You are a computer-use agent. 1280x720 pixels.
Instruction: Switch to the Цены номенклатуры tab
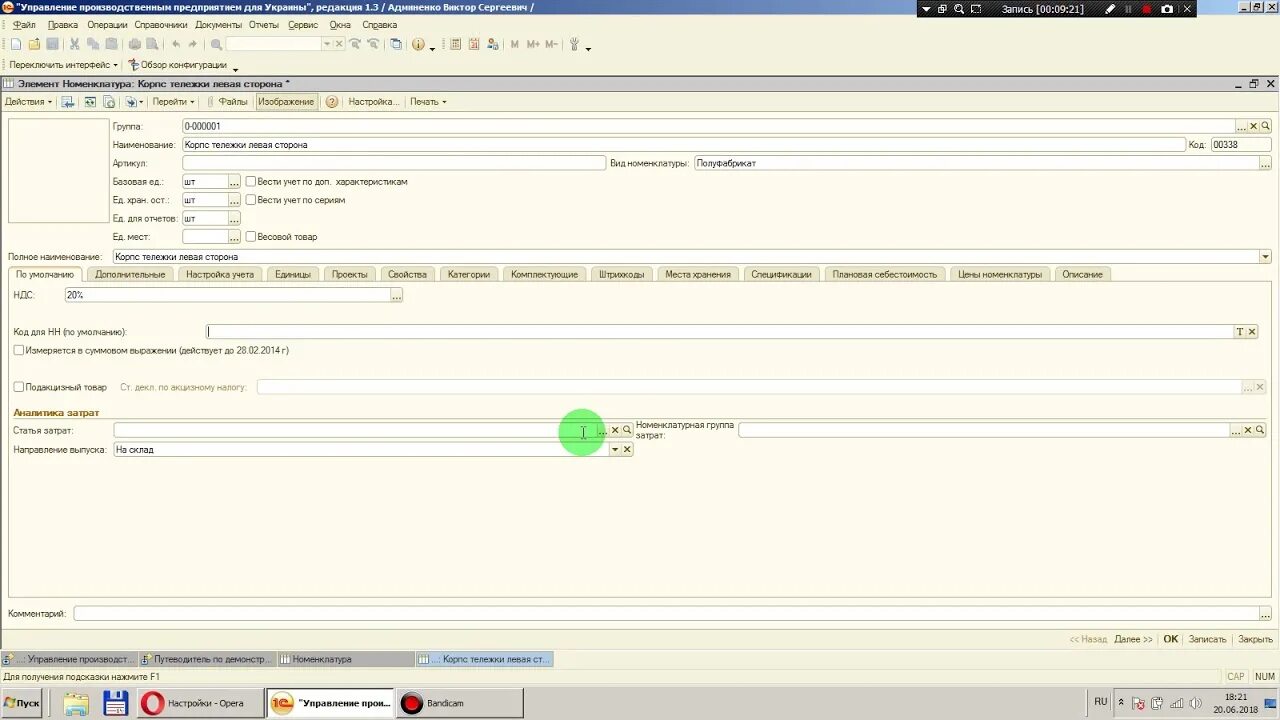click(x=1000, y=274)
